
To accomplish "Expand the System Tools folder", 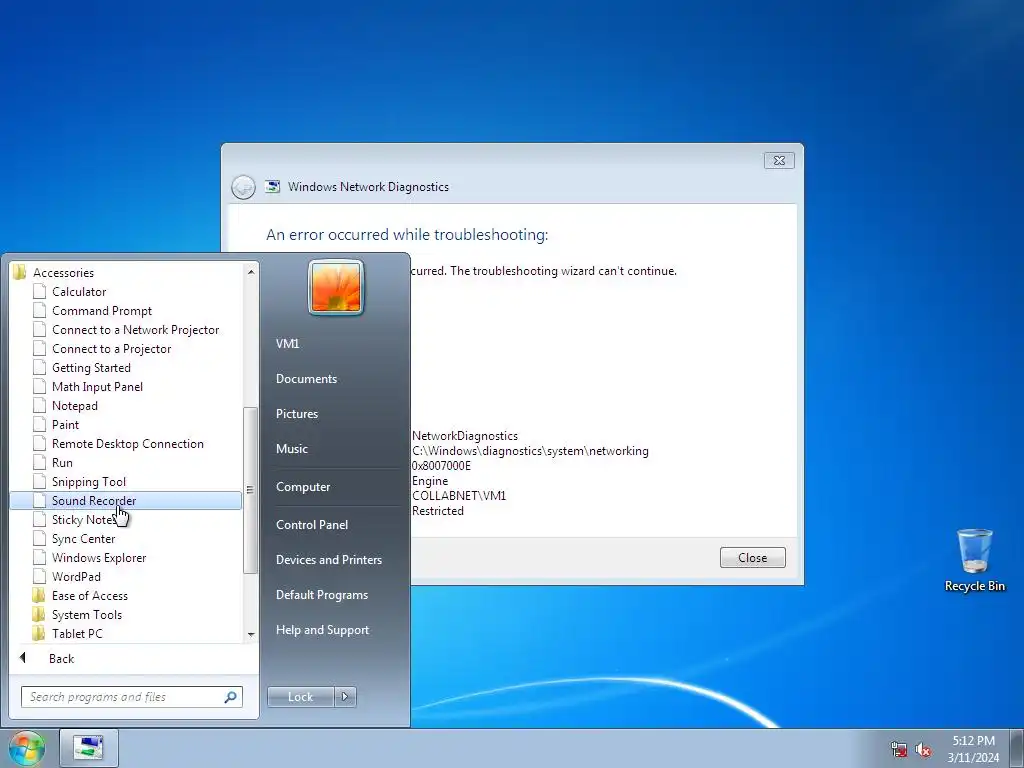I will 87,615.
